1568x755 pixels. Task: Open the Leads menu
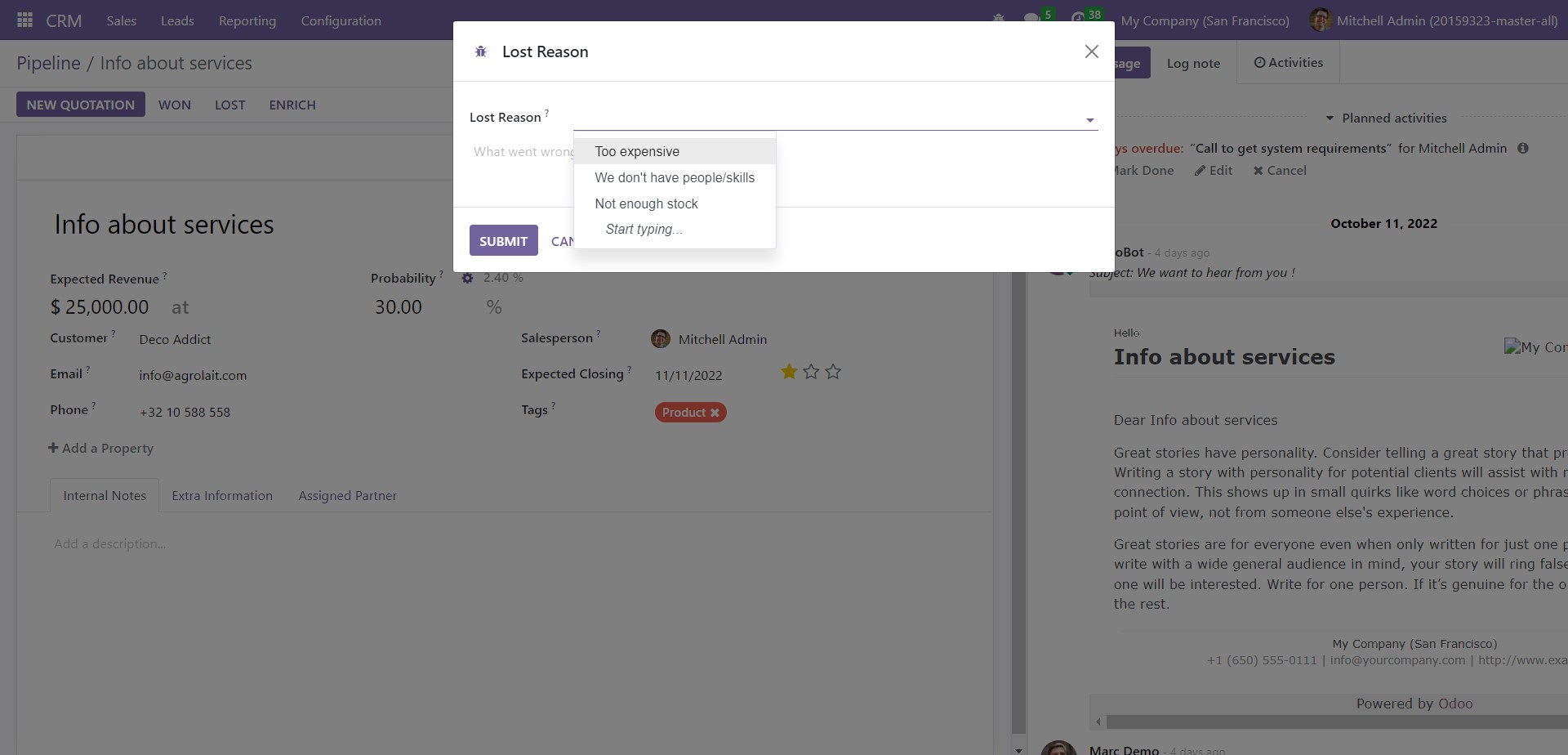pos(177,20)
